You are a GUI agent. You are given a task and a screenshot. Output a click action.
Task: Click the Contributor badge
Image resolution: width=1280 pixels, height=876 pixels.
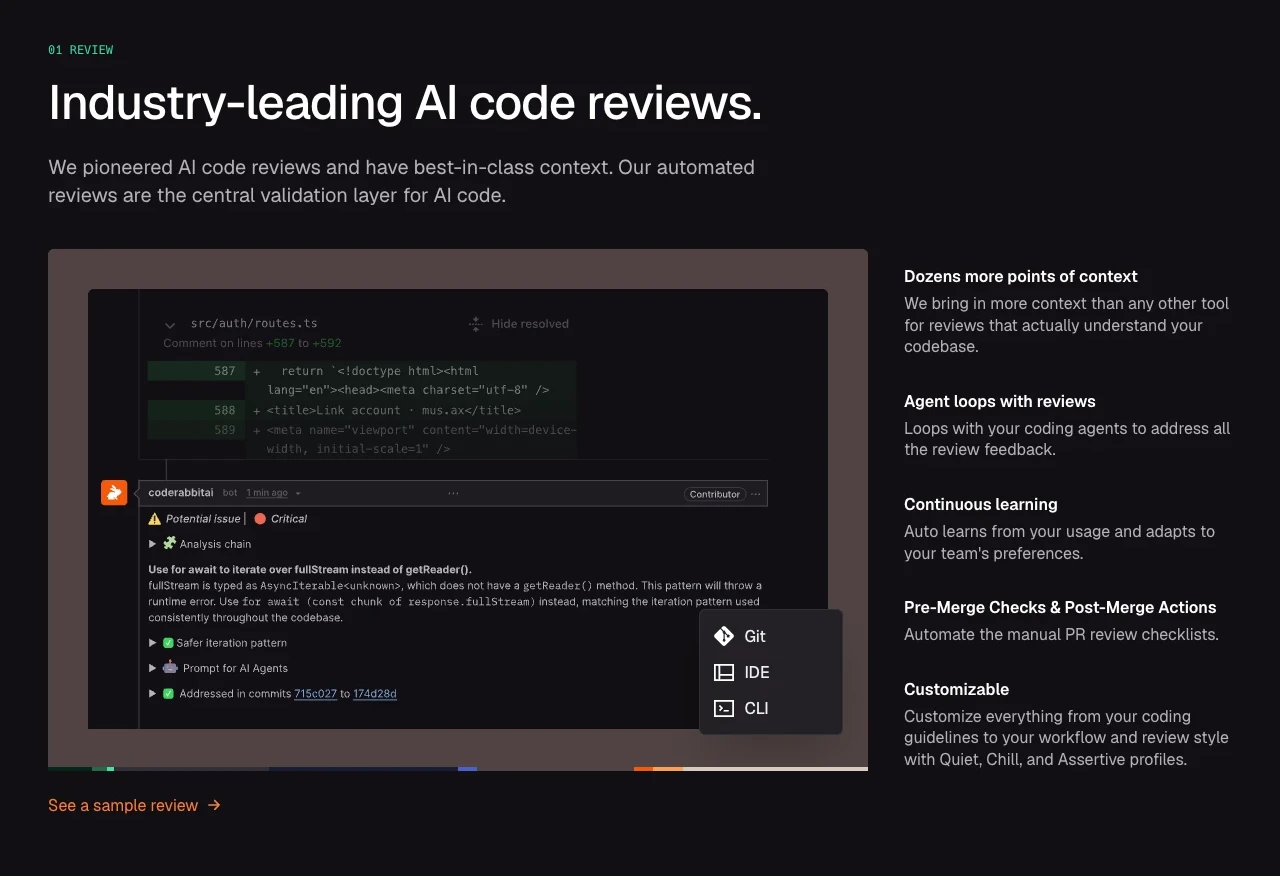click(x=715, y=494)
